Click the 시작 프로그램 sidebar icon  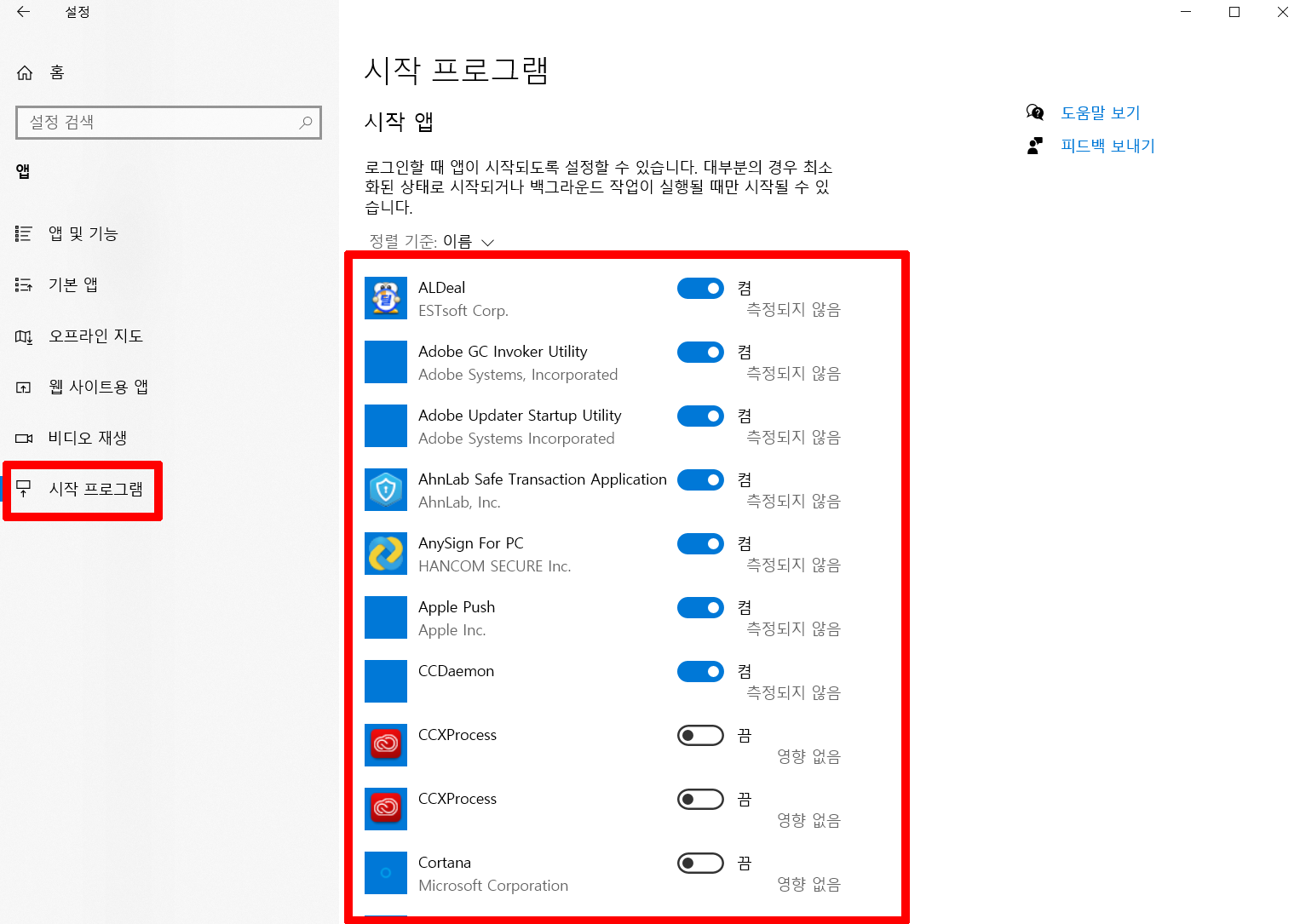(24, 489)
